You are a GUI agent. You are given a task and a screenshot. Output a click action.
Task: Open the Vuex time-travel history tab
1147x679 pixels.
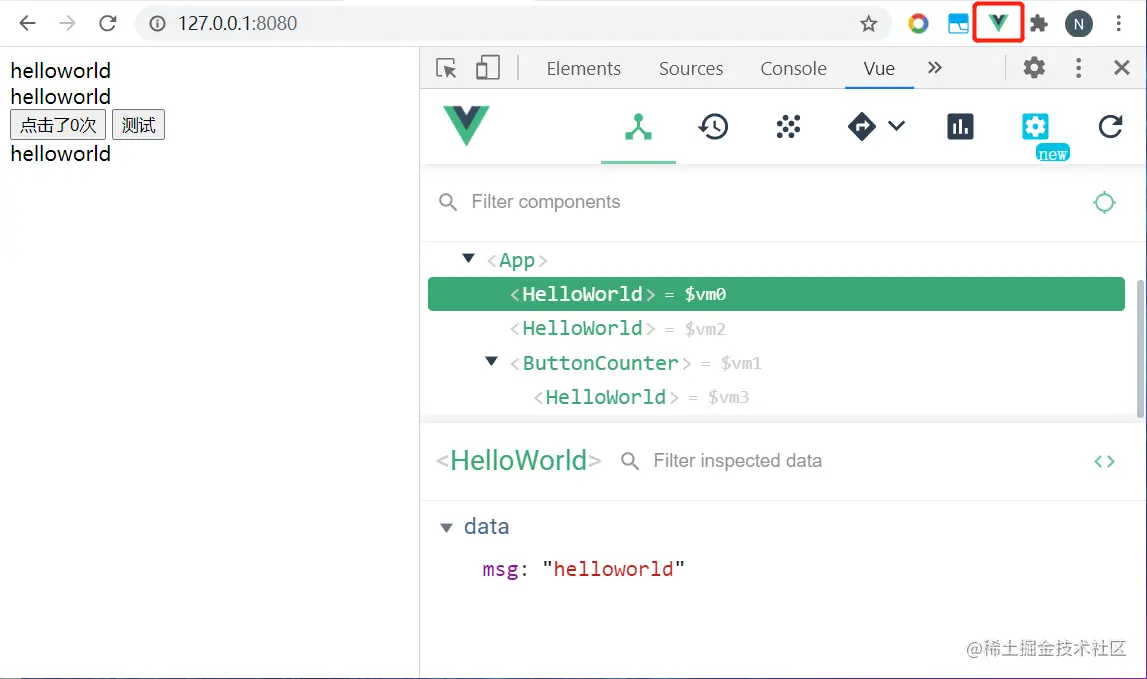(713, 127)
